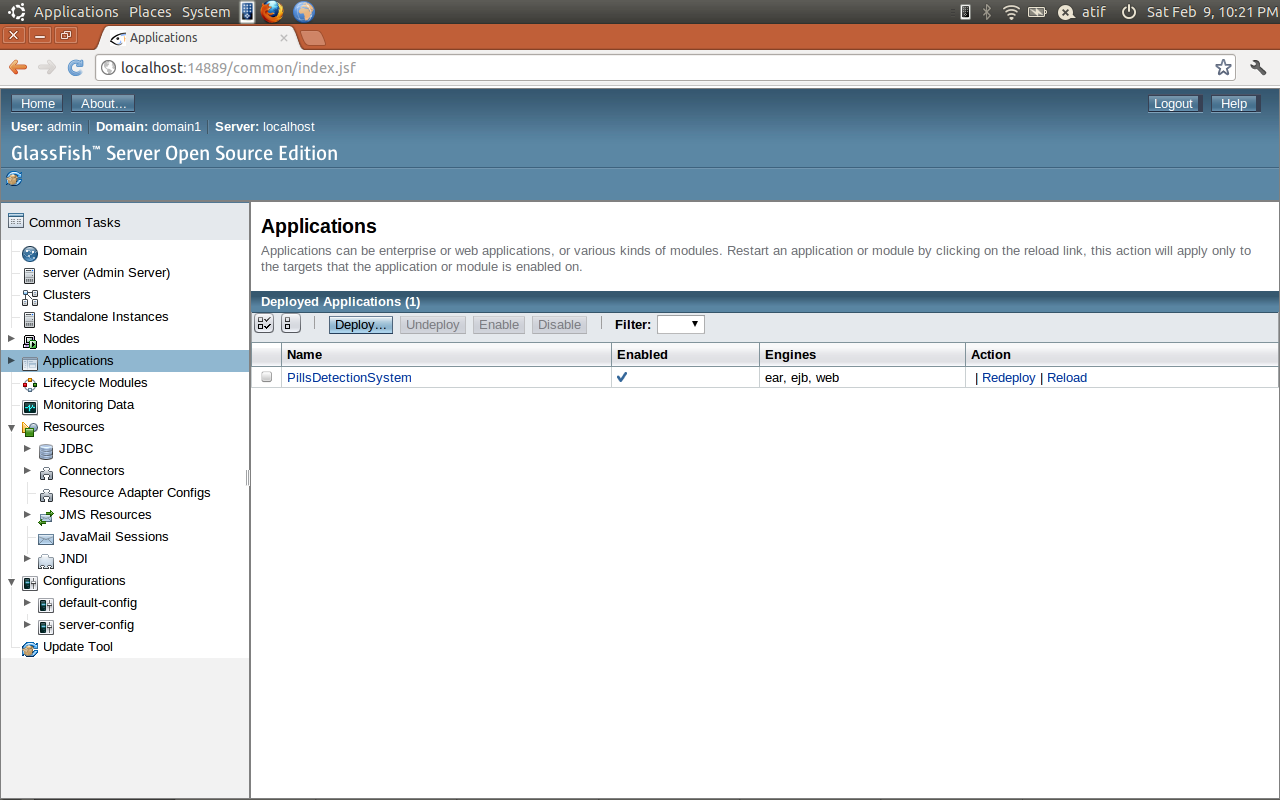Viewport: 1280px width, 800px height.
Task: Open the Ubuntu Applications menu
Action: coord(76,12)
